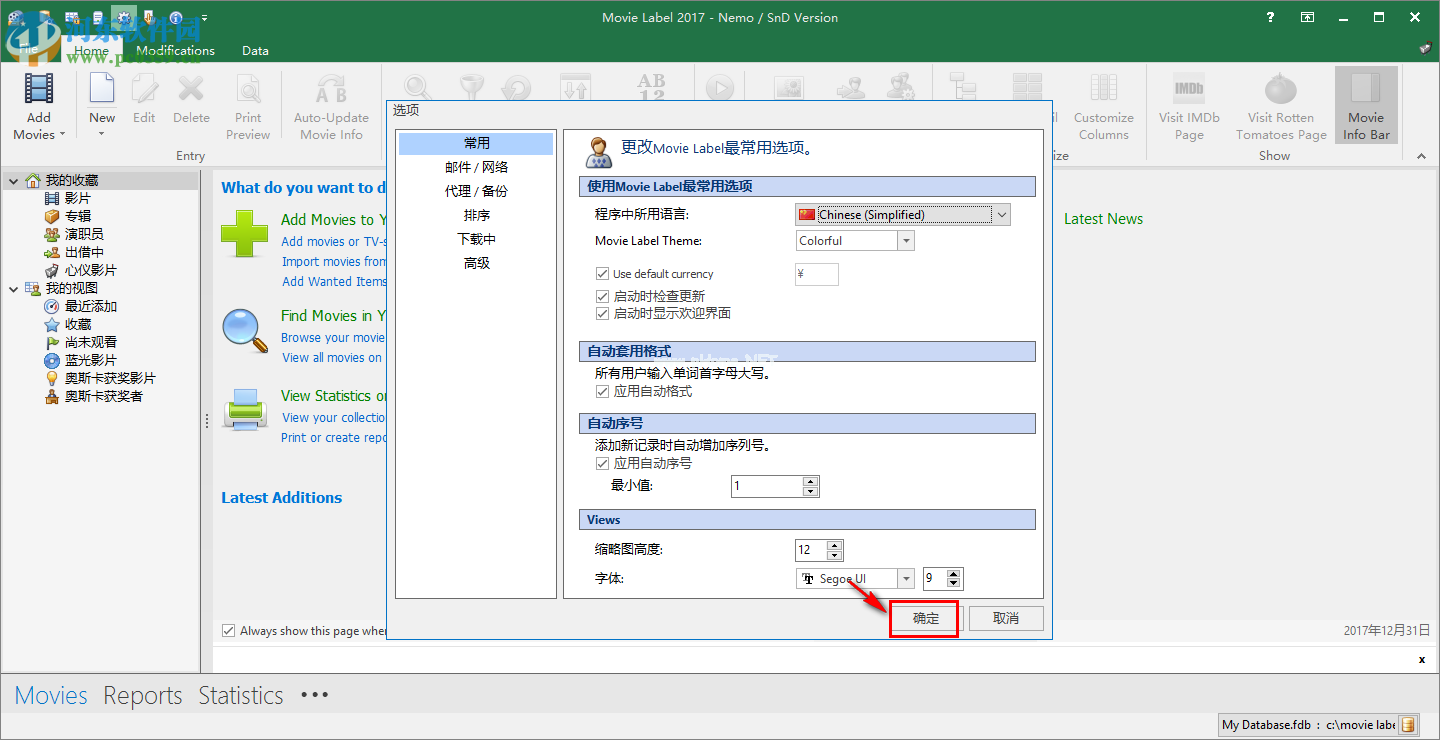Increase the 最小值 spinner value
Image resolution: width=1440 pixels, height=740 pixels.
pyautogui.click(x=811, y=482)
